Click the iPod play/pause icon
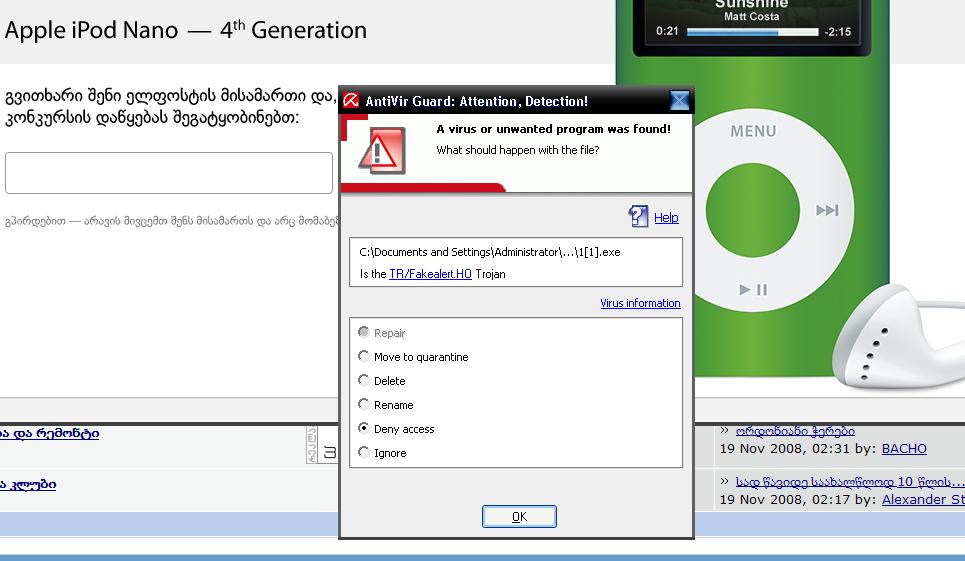The image size is (965, 561). [753, 290]
